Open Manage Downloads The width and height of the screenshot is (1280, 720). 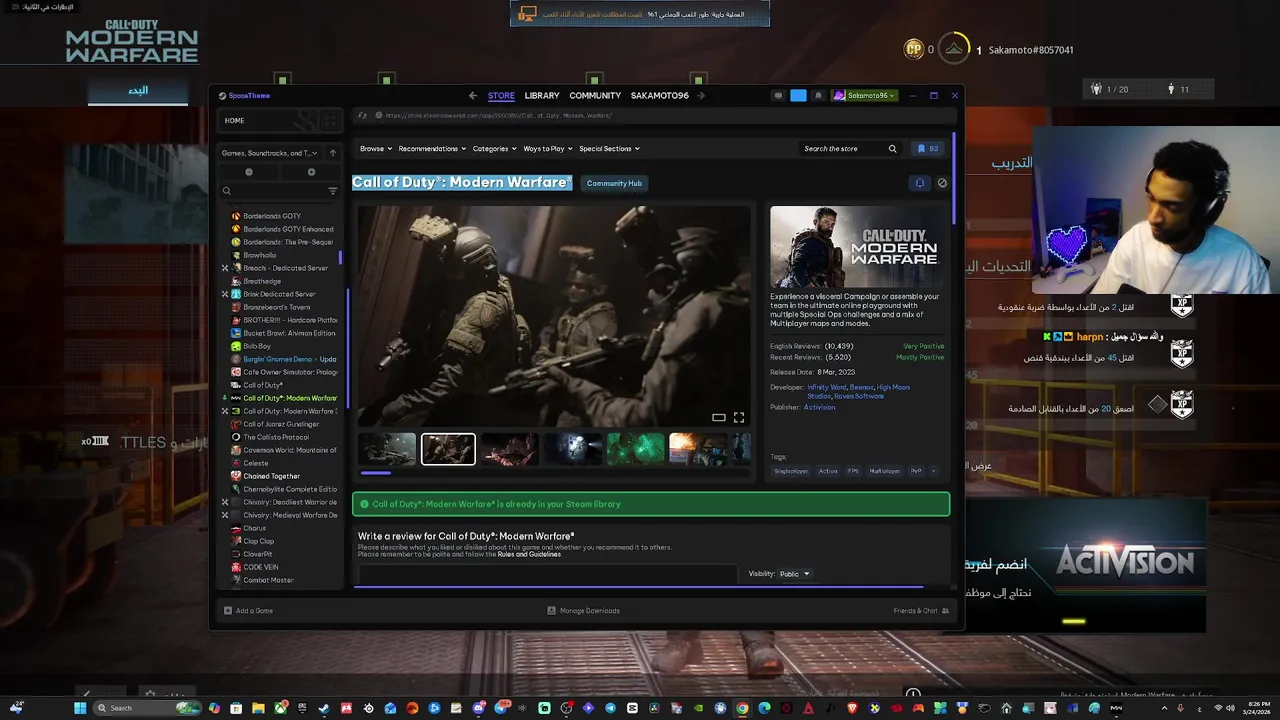(x=583, y=611)
